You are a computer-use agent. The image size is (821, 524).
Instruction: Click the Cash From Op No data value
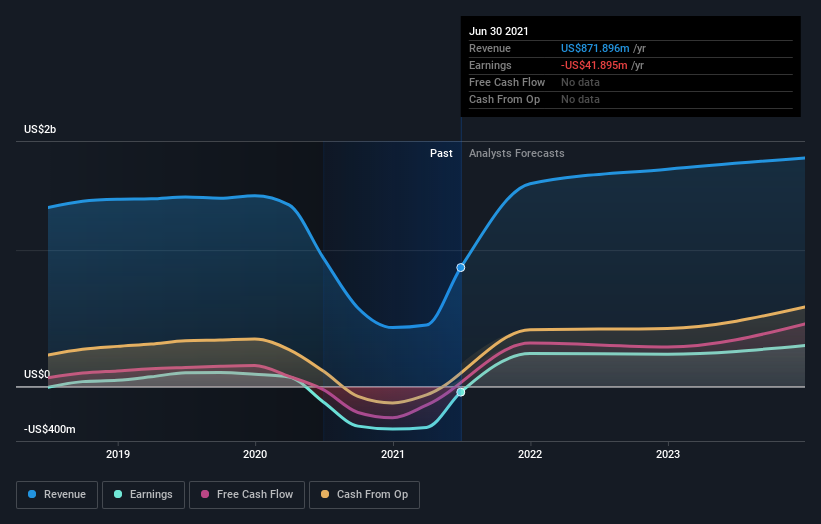pos(580,99)
